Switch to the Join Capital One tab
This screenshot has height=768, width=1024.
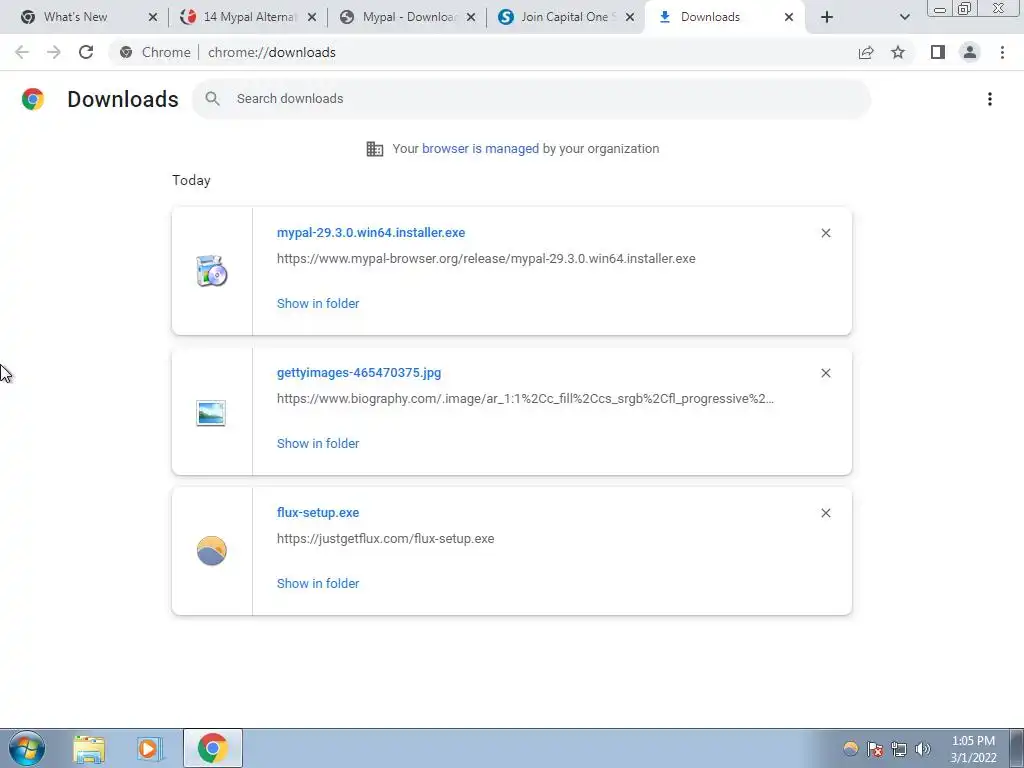pyautogui.click(x=566, y=17)
